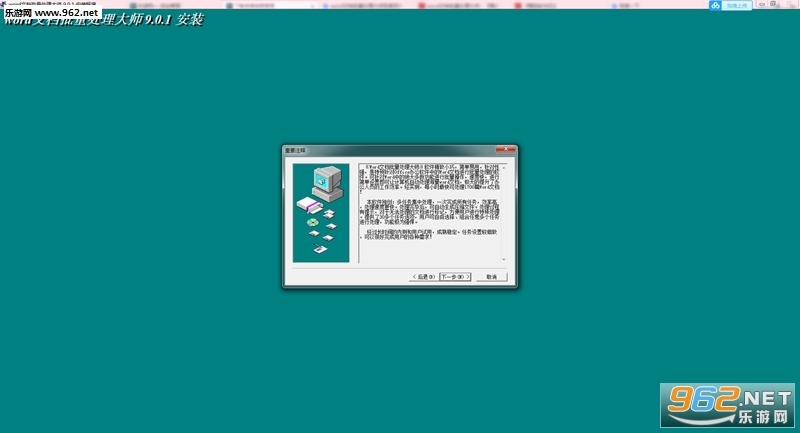Image resolution: width=800 pixels, height=433 pixels.
Task: Close the 重要注释 dialog
Action: [x=506, y=149]
